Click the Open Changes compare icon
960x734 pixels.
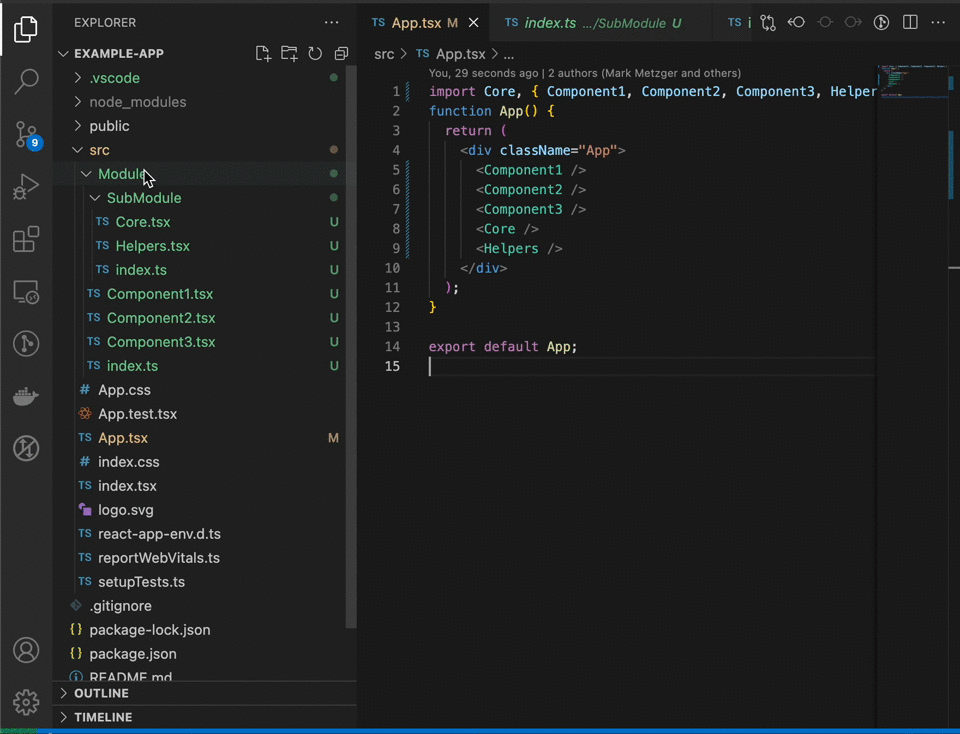click(x=768, y=23)
